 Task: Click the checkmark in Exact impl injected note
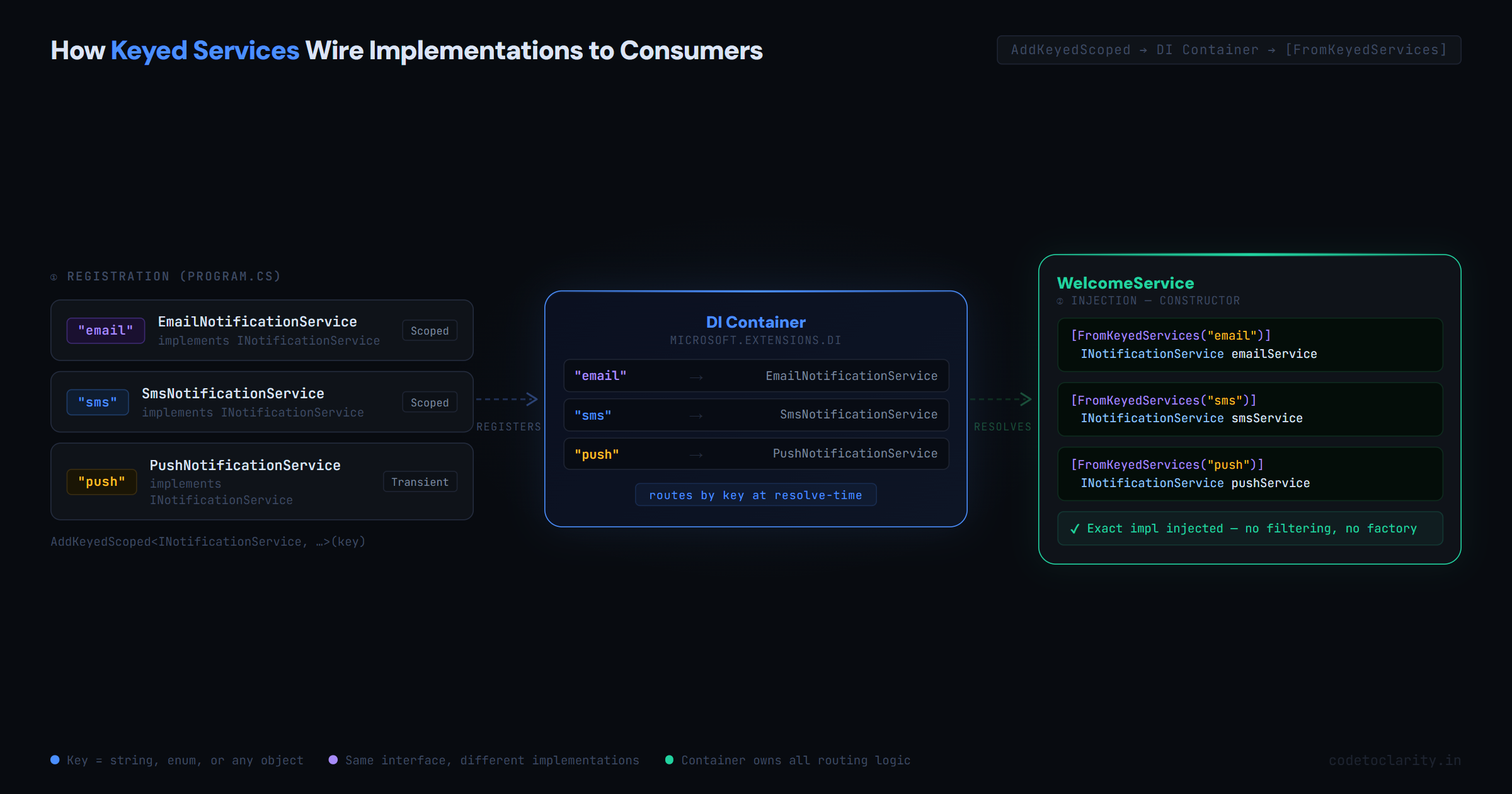(1076, 528)
